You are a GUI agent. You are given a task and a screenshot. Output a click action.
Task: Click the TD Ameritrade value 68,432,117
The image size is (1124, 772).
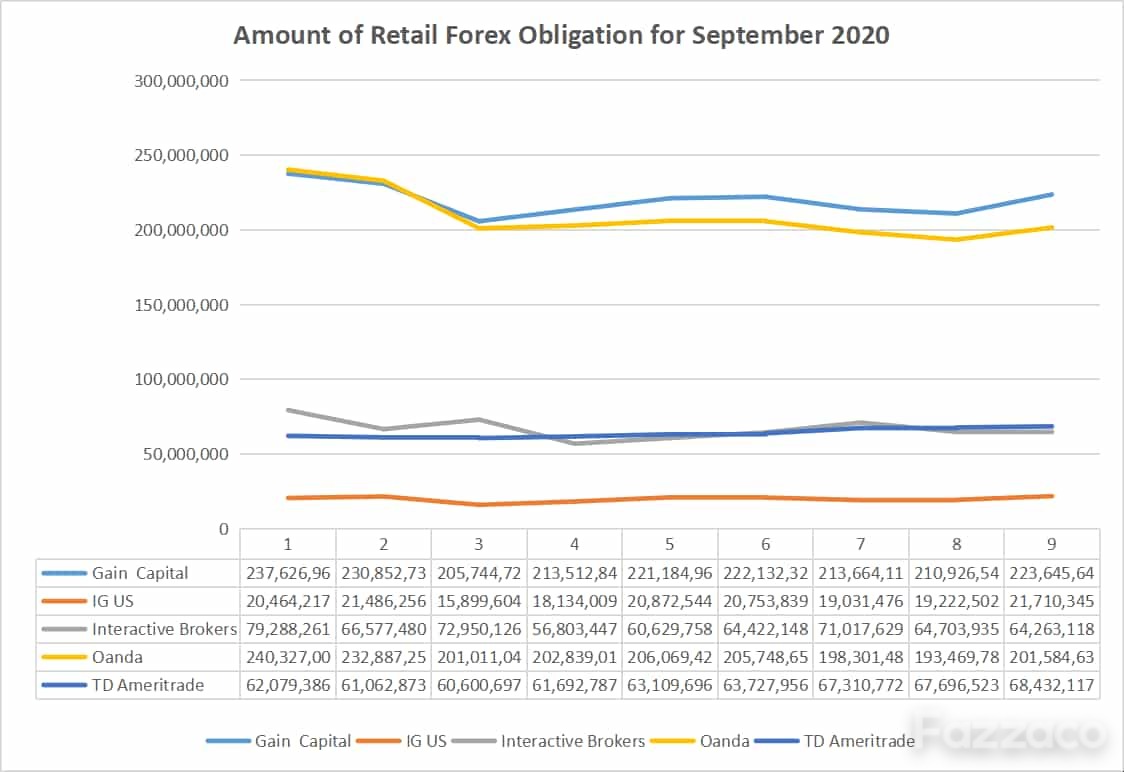coord(1052,685)
